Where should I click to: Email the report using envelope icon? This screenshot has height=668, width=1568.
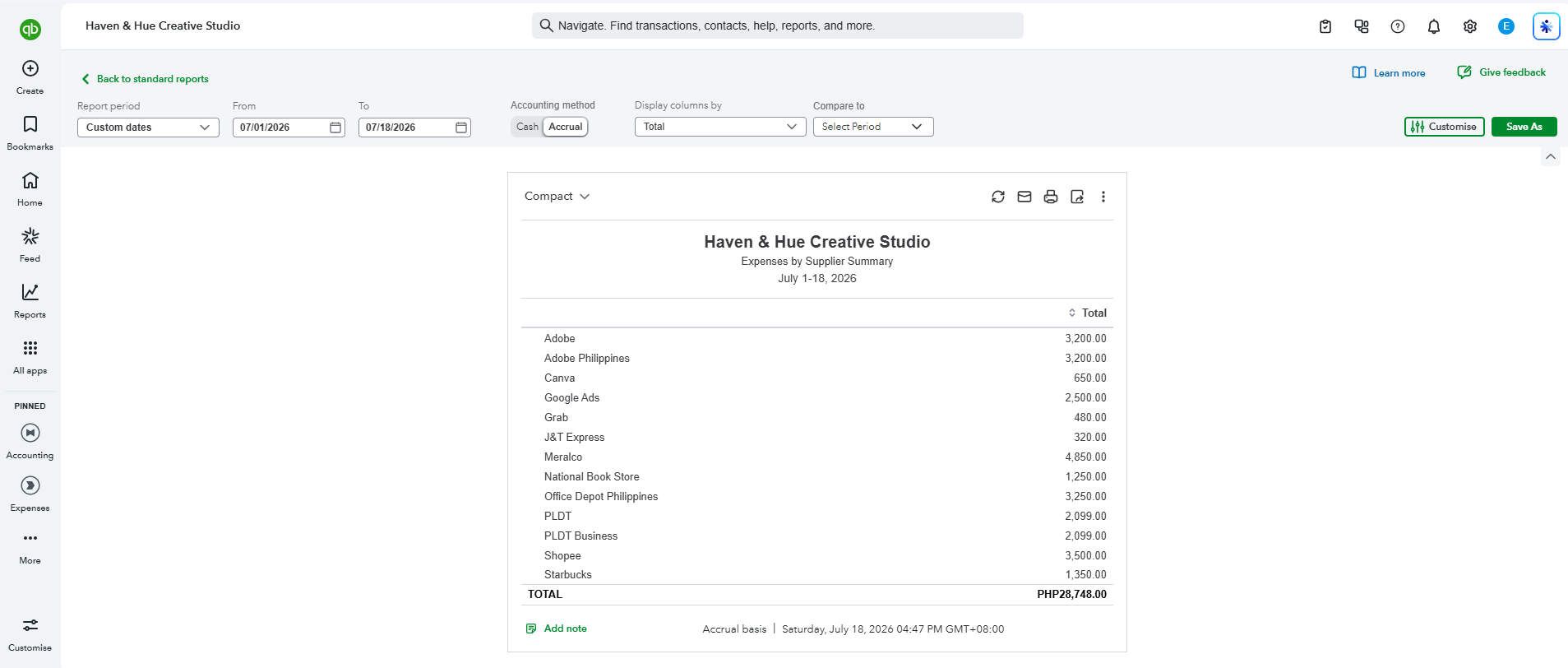[1025, 197]
